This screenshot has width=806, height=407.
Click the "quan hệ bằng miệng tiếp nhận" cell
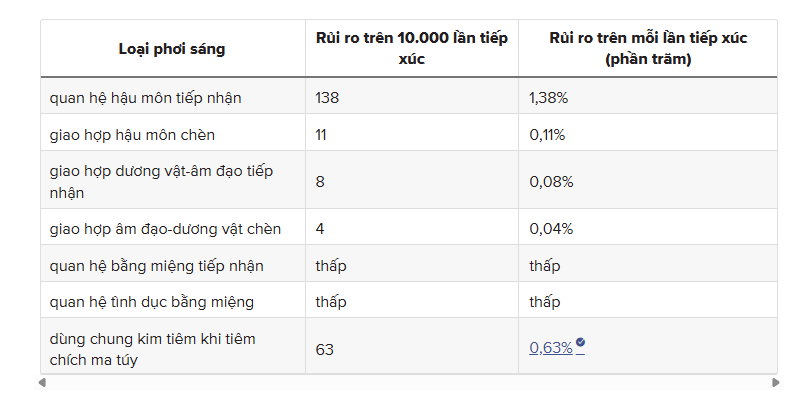click(157, 265)
